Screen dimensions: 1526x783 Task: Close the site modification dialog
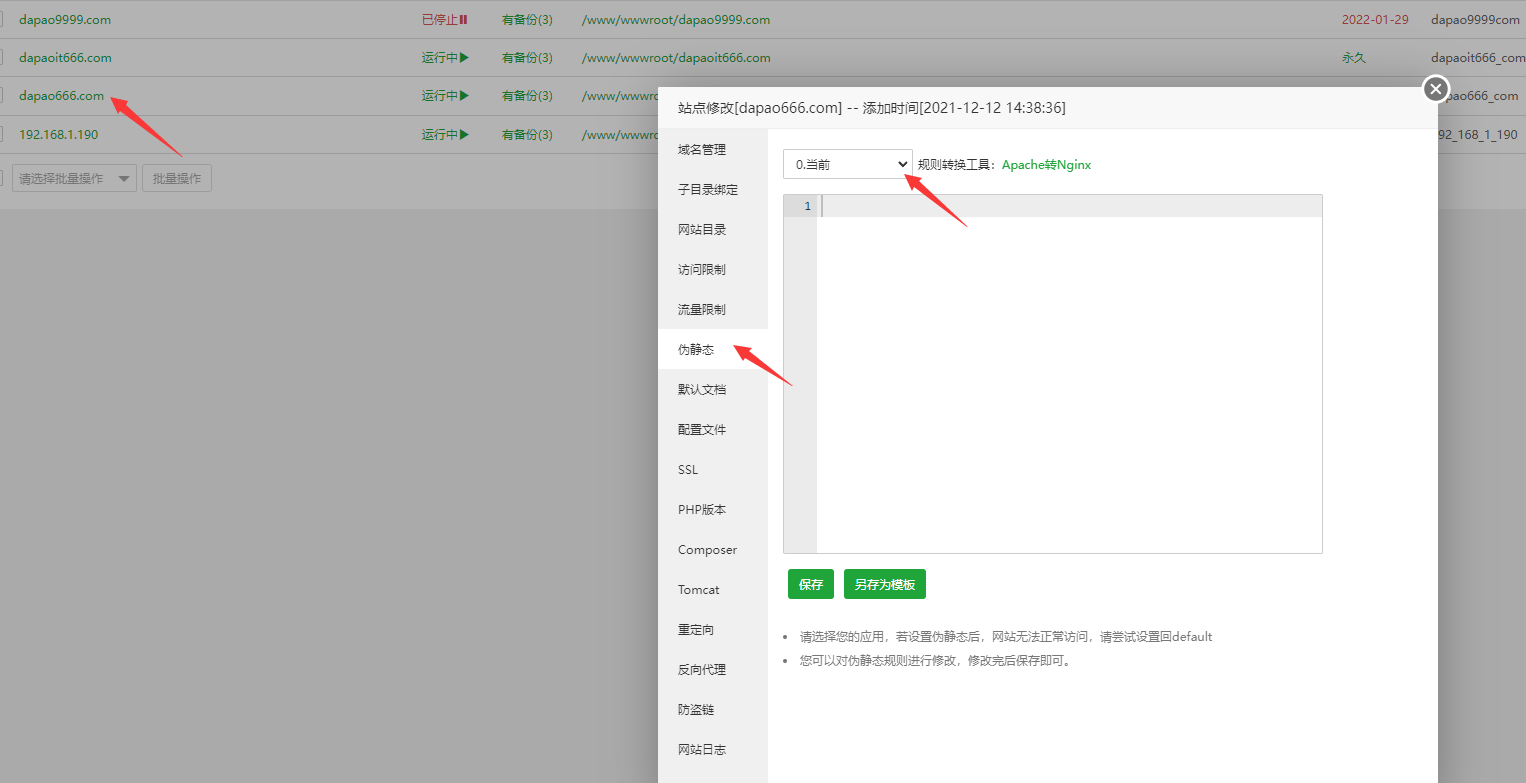pos(1436,89)
